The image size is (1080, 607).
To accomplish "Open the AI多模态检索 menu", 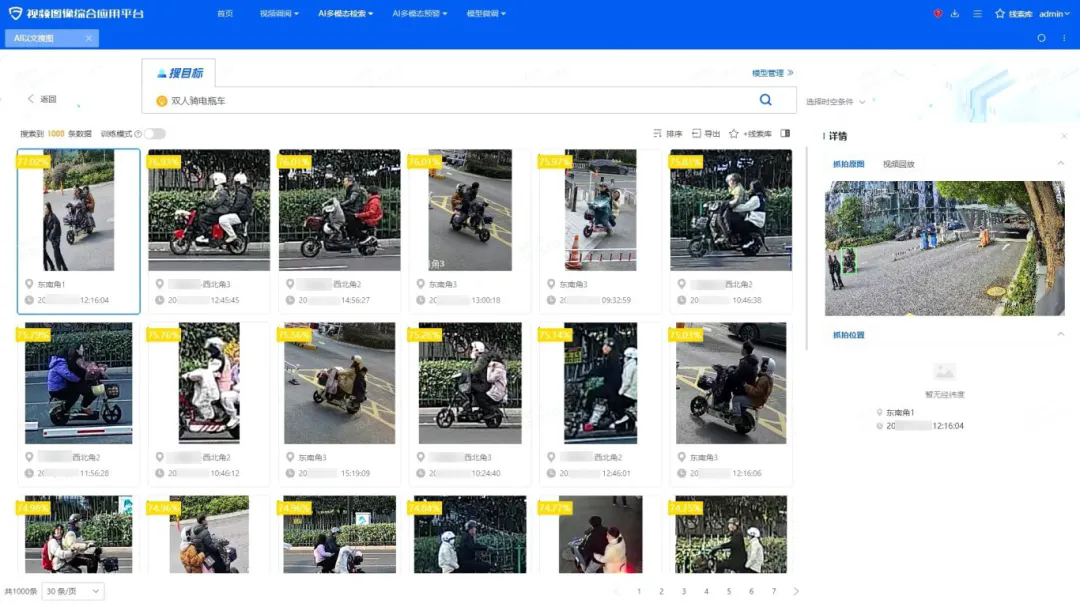I will tap(345, 14).
